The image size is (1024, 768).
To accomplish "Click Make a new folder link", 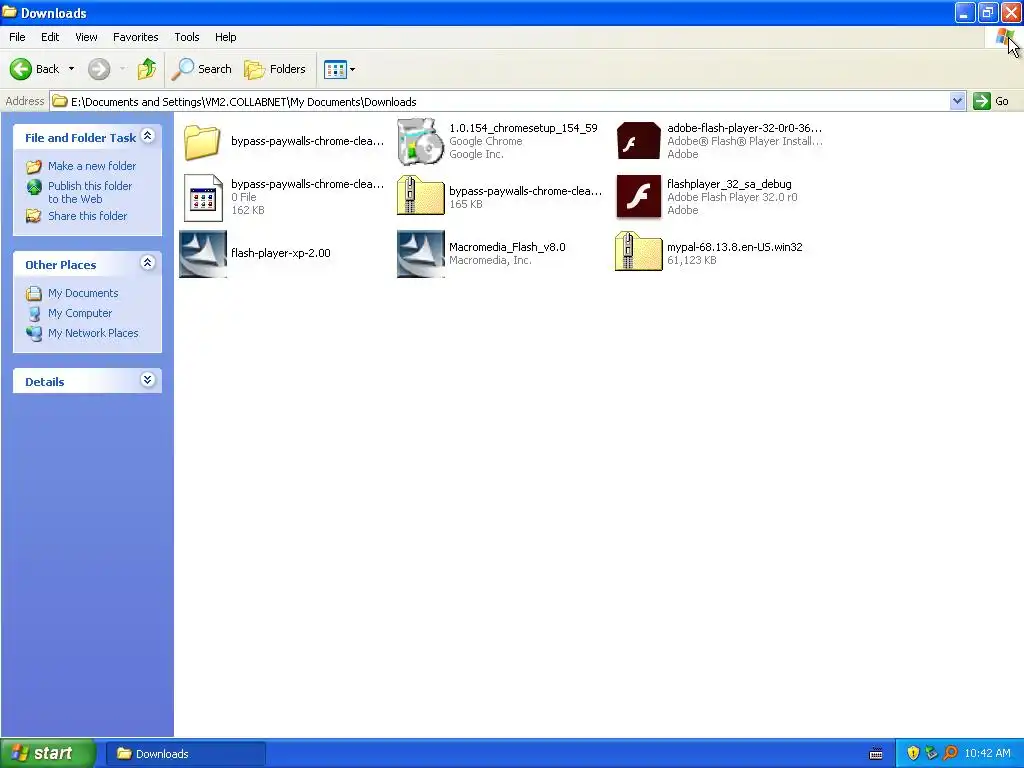I will (x=92, y=166).
